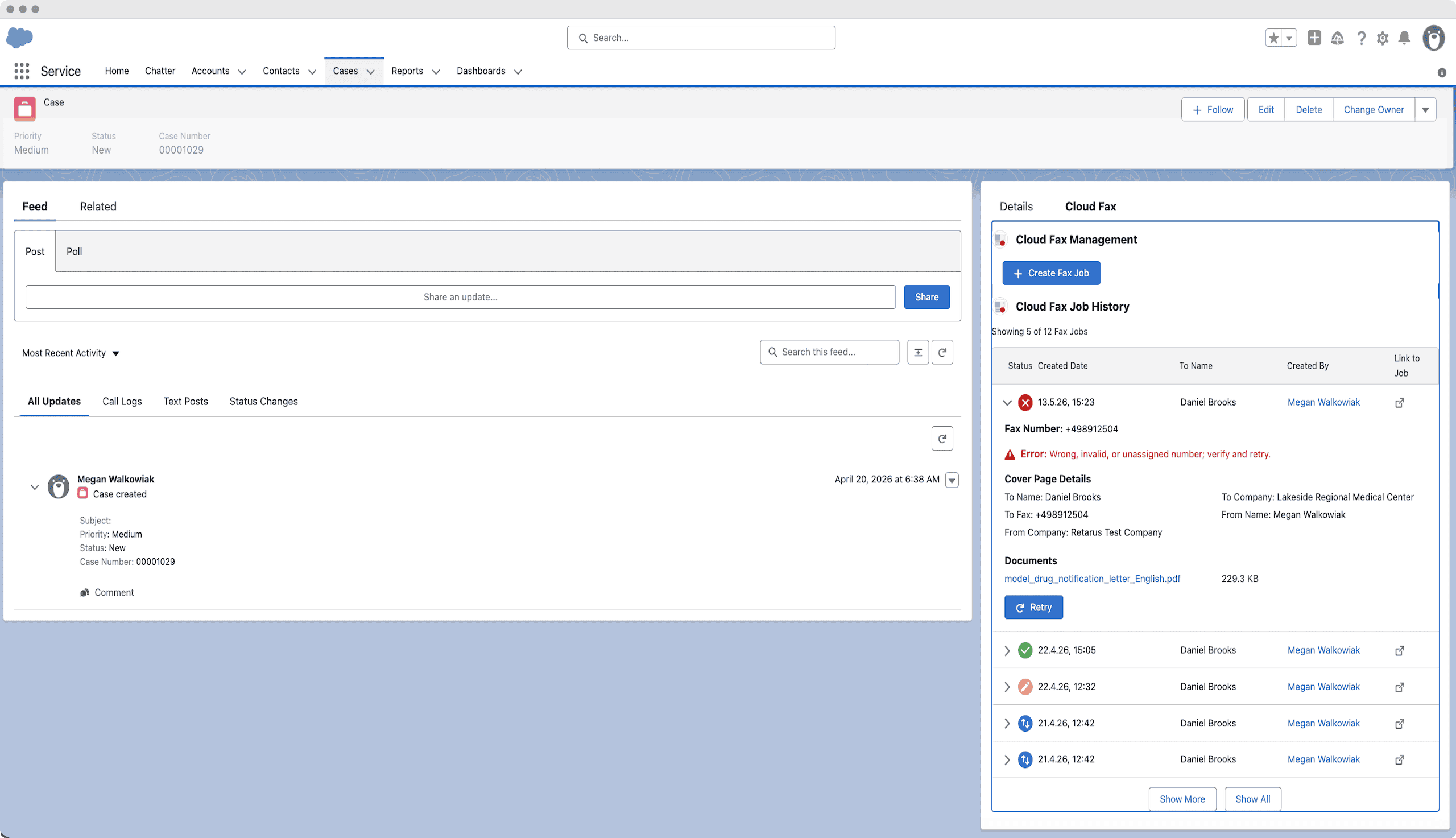
Task: Switch to the Related tab
Action: 98,207
